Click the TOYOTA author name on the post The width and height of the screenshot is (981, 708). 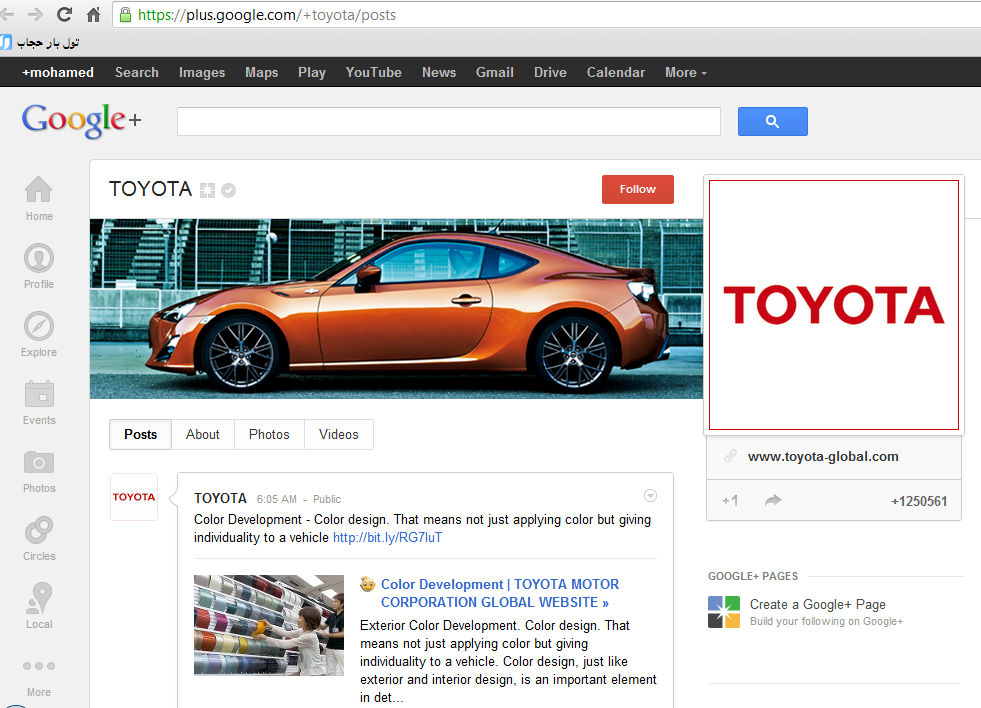click(x=220, y=498)
